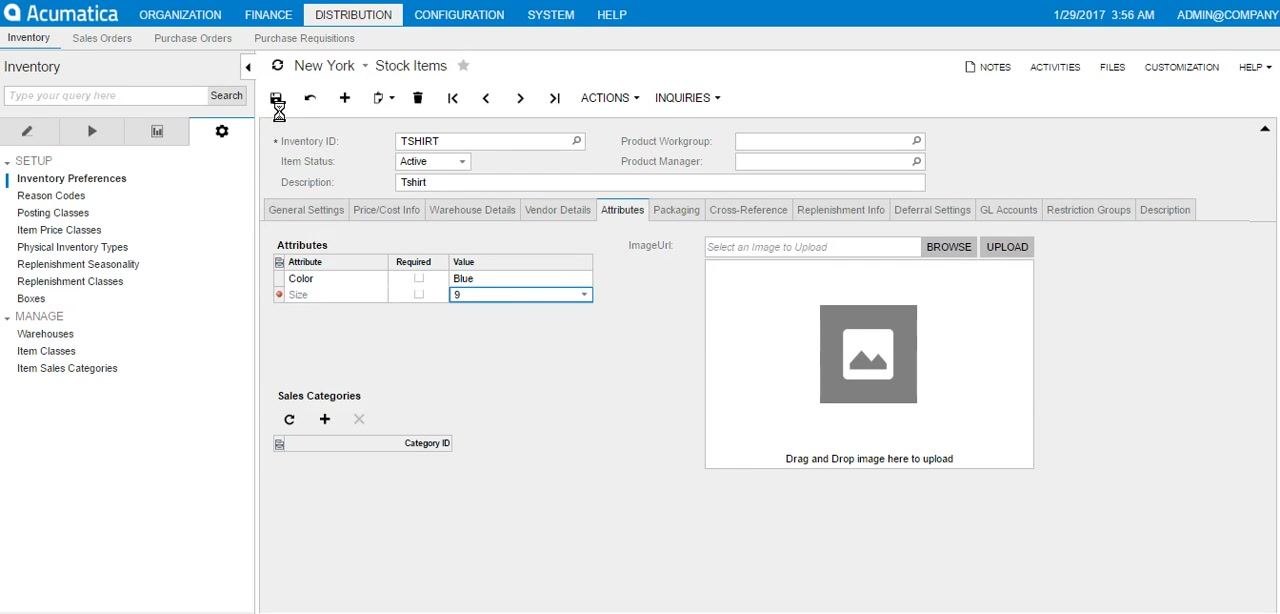This screenshot has width=1280, height=614.
Task: Open Item Classes link
Action: coord(46,351)
